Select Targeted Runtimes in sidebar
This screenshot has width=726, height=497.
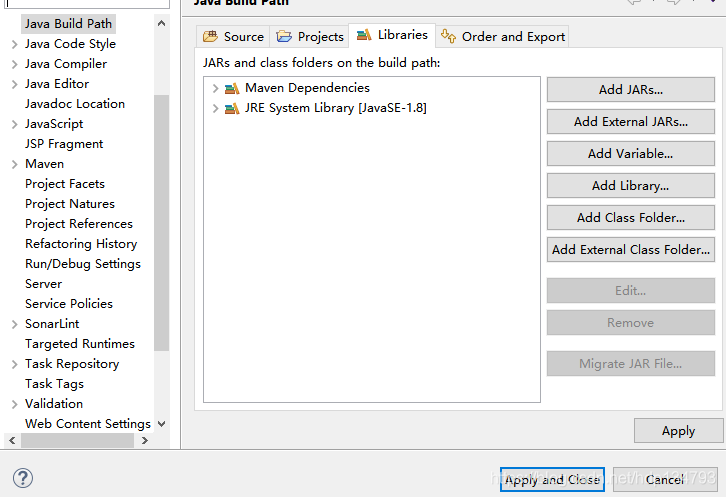coord(80,344)
